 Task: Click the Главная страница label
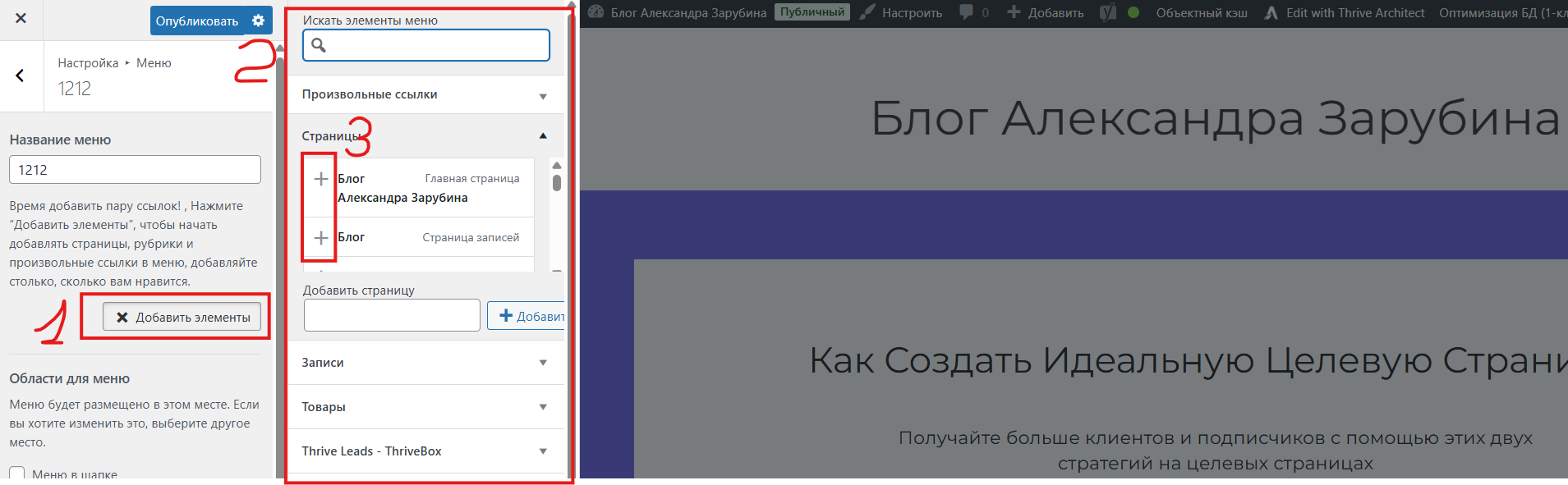(472, 178)
